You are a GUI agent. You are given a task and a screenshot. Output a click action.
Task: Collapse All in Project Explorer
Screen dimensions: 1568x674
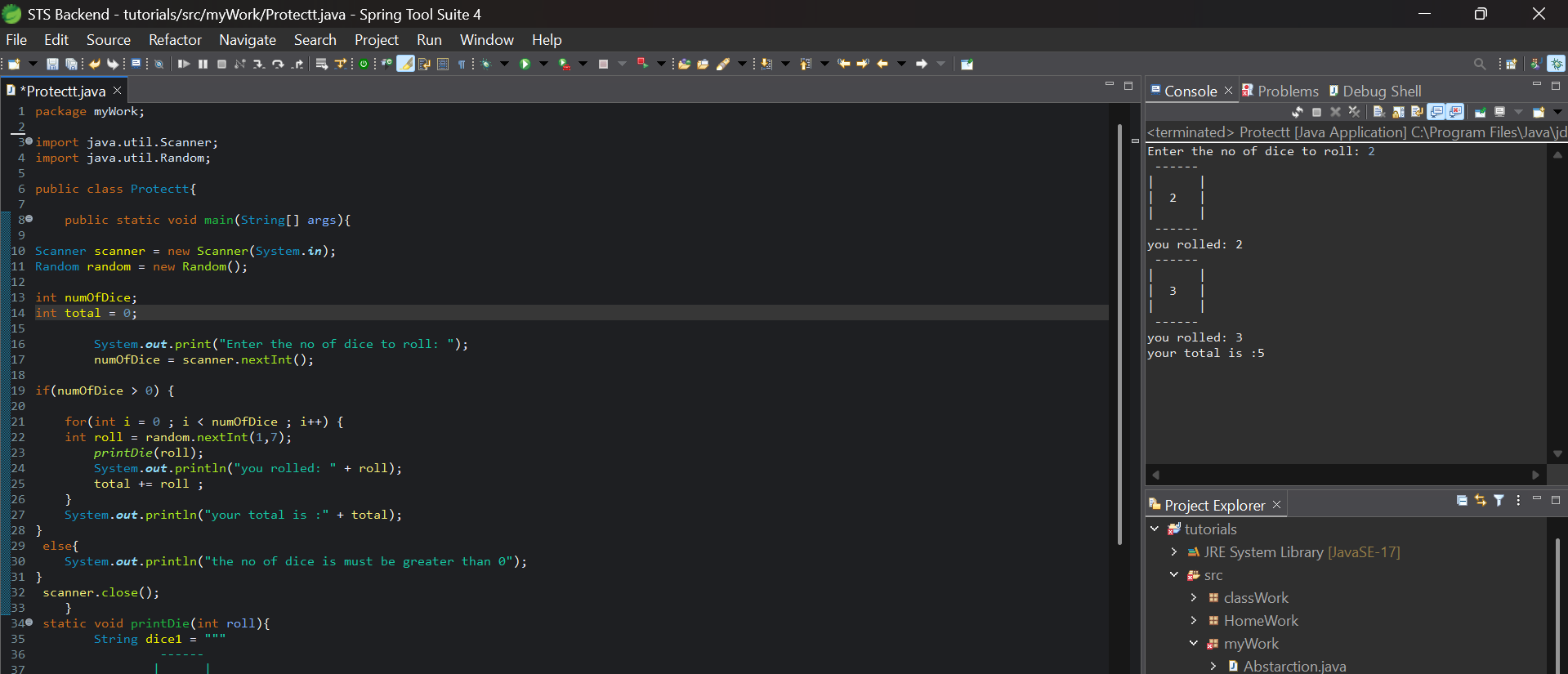coord(1462,501)
